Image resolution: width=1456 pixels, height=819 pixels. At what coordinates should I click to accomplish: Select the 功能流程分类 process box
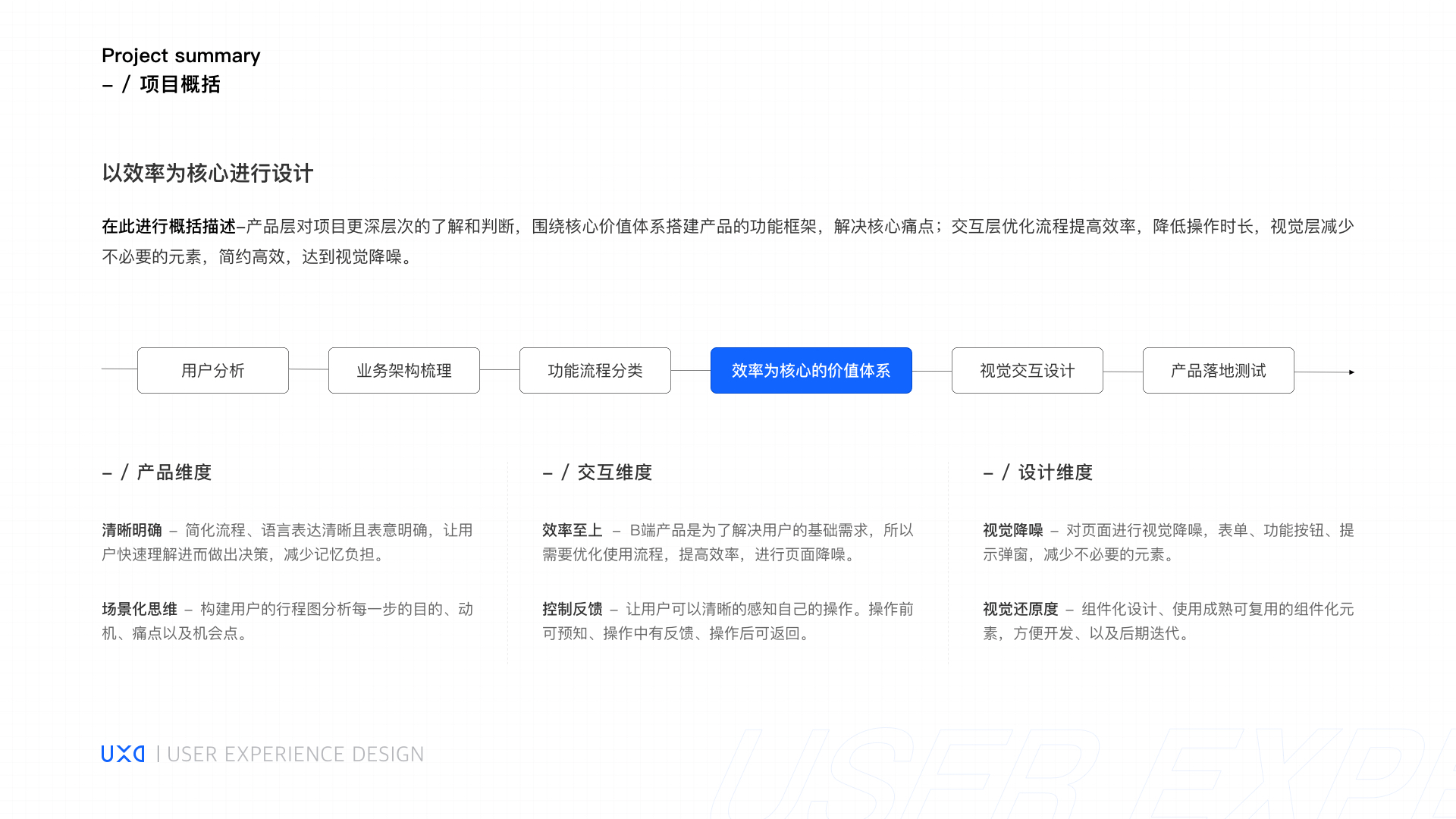point(595,370)
